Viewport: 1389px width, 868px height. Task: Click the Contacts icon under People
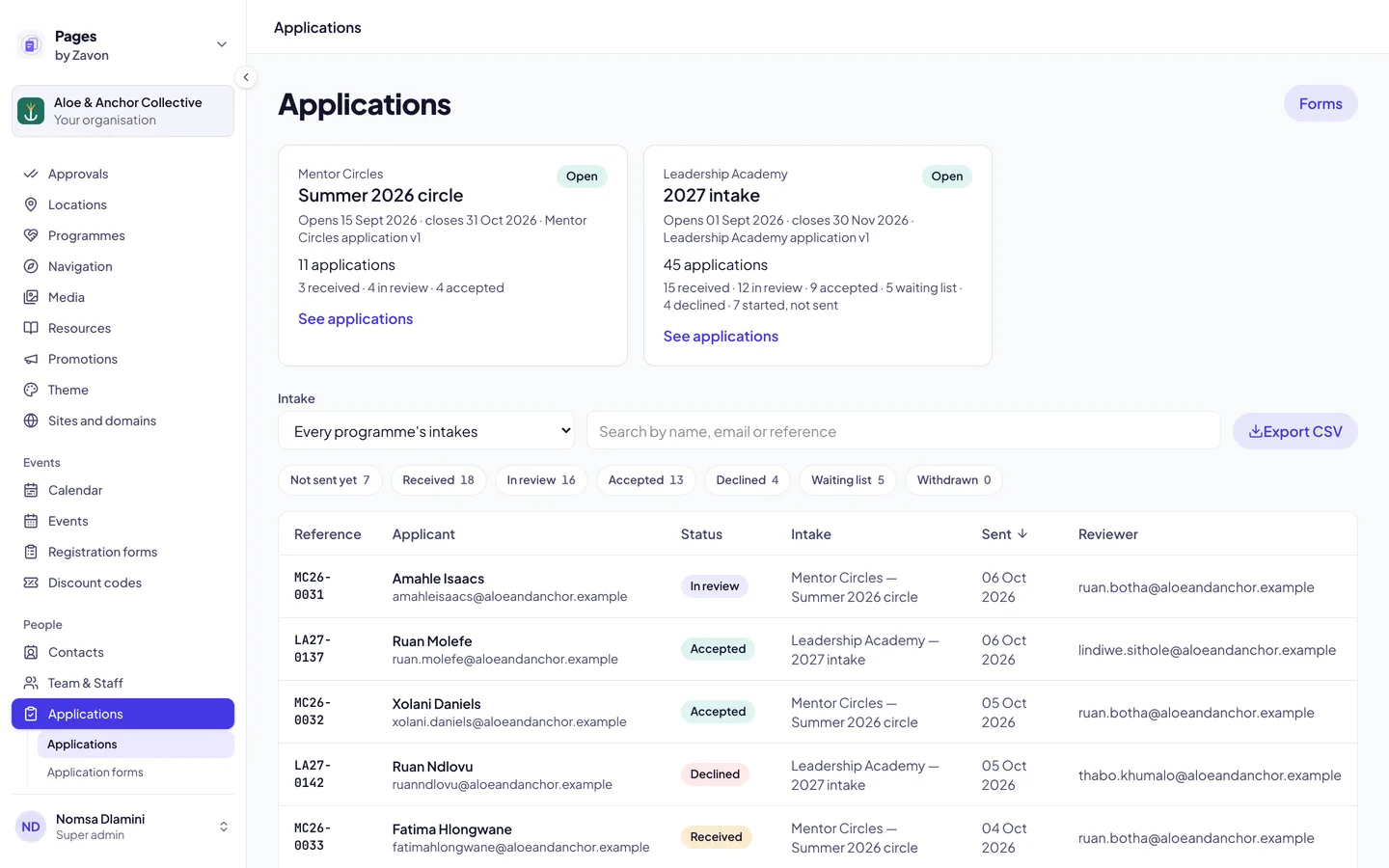(31, 652)
